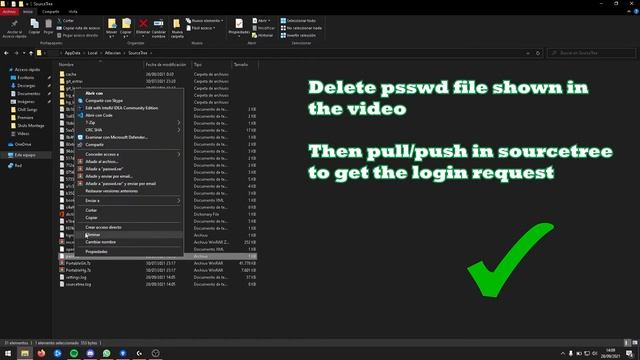Click Eliminar in the context menu
Image resolution: width=640 pixels, height=360 pixels.
tap(93, 235)
